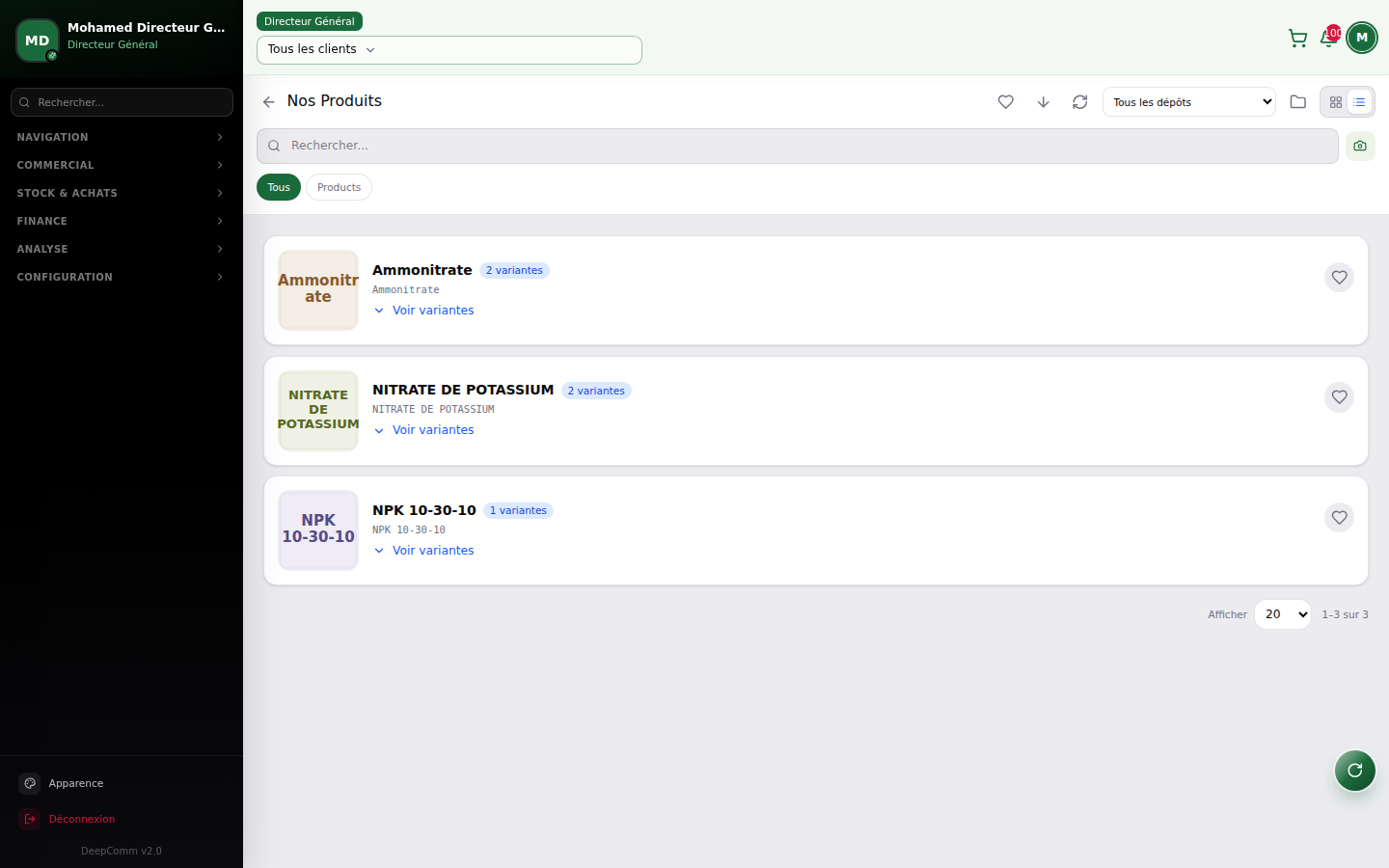1389x868 pixels.
Task: Switch to list view
Action: (1359, 102)
